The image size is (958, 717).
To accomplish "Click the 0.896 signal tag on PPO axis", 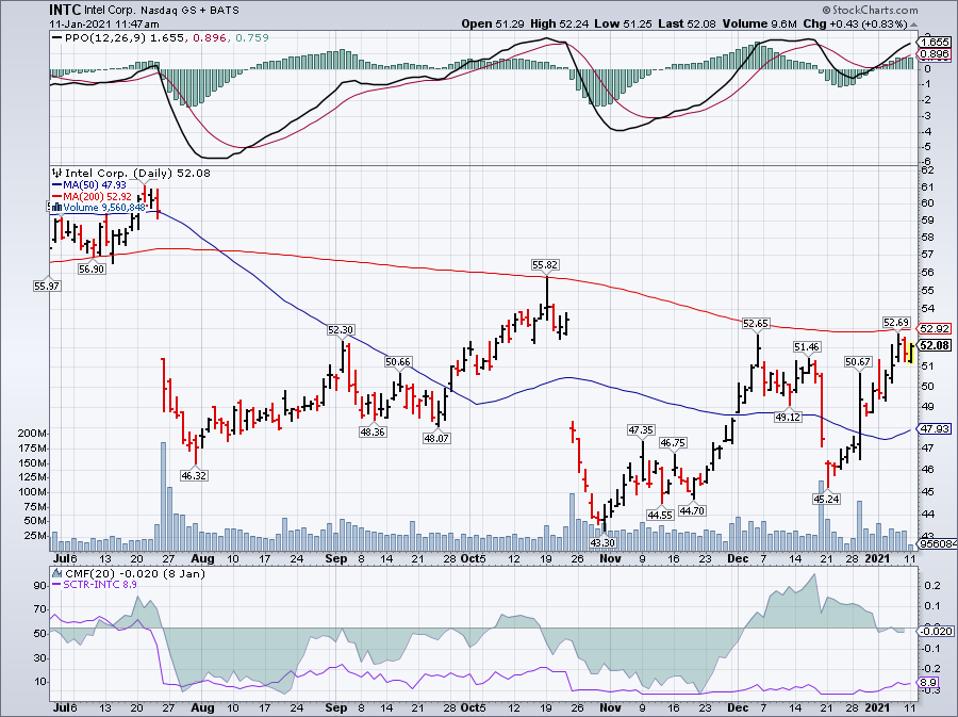I will pos(935,54).
